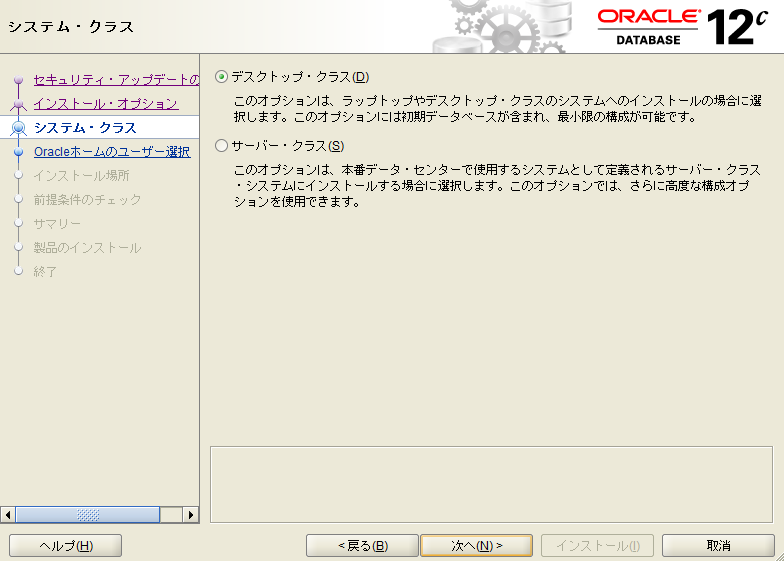Click the sidebar scroll right arrow
The image size is (784, 561).
pos(190,514)
